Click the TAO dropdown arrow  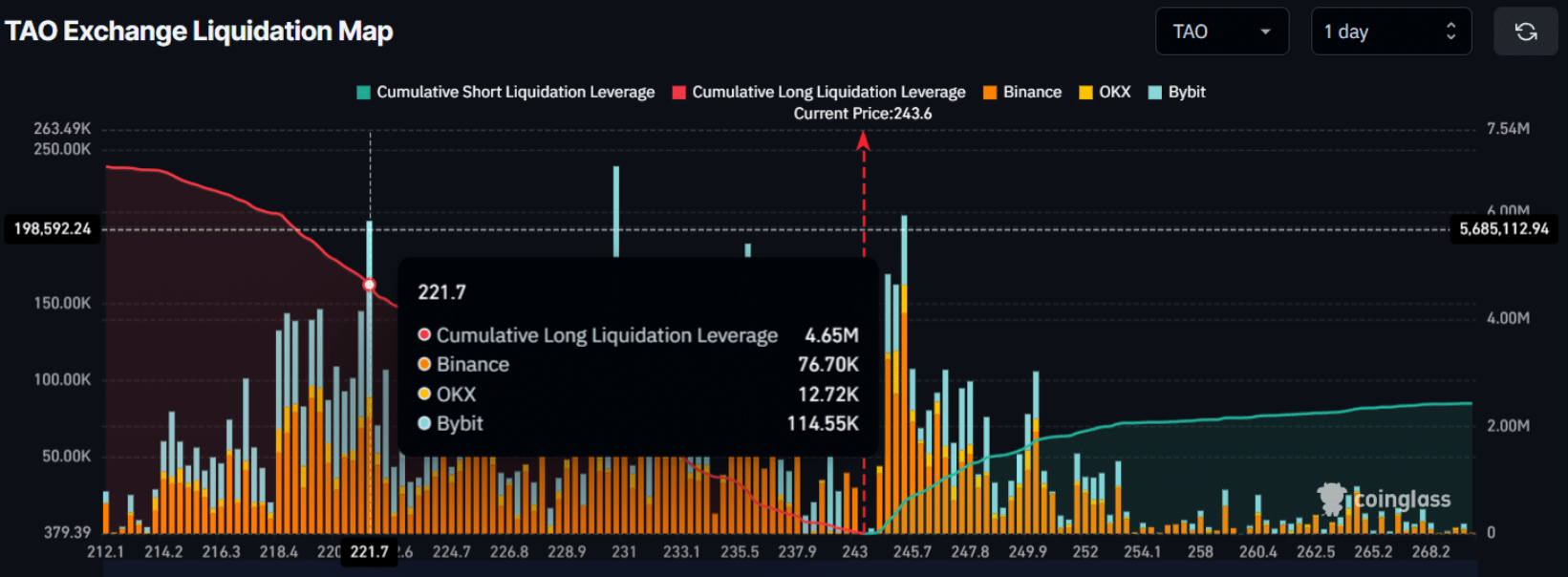(1265, 32)
